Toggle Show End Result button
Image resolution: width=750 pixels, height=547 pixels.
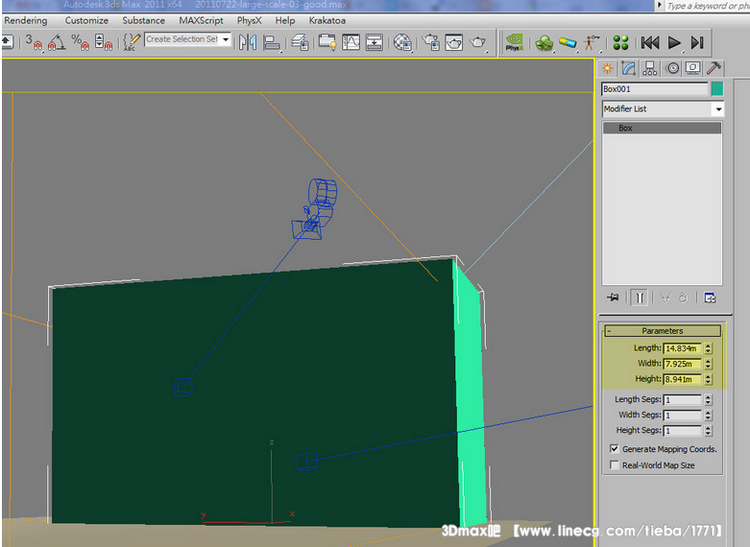640,298
